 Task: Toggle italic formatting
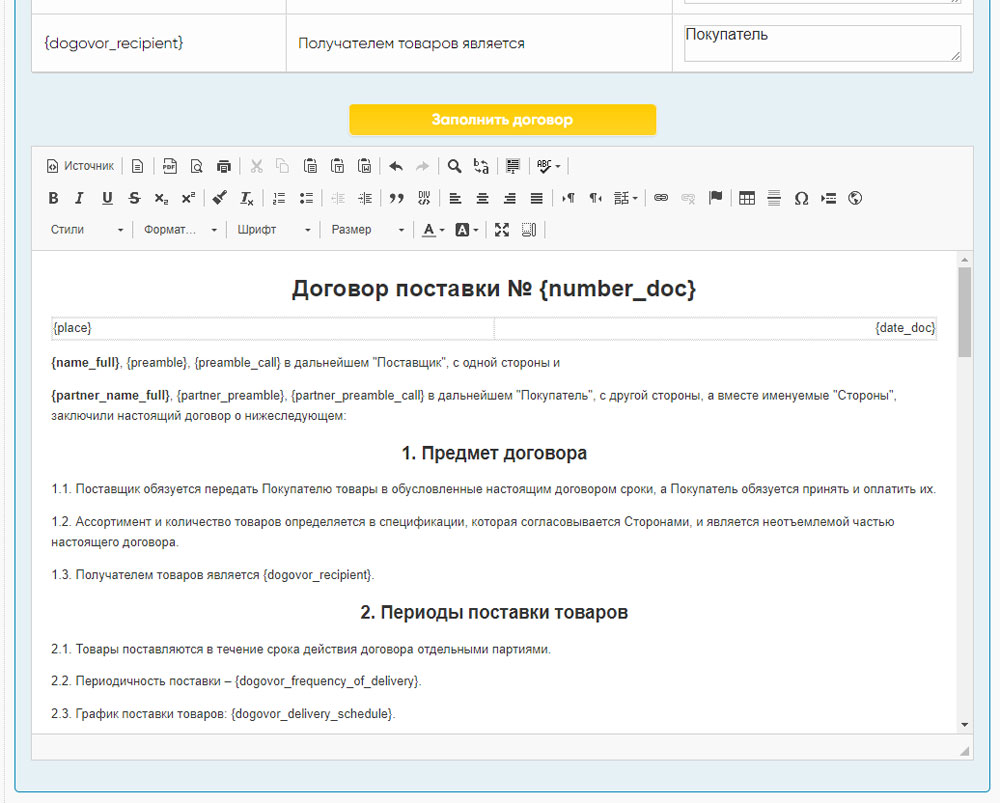(x=80, y=198)
